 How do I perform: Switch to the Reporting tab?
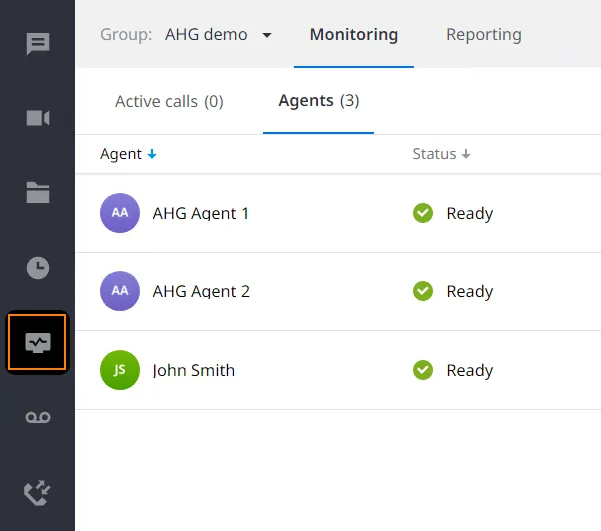point(484,35)
